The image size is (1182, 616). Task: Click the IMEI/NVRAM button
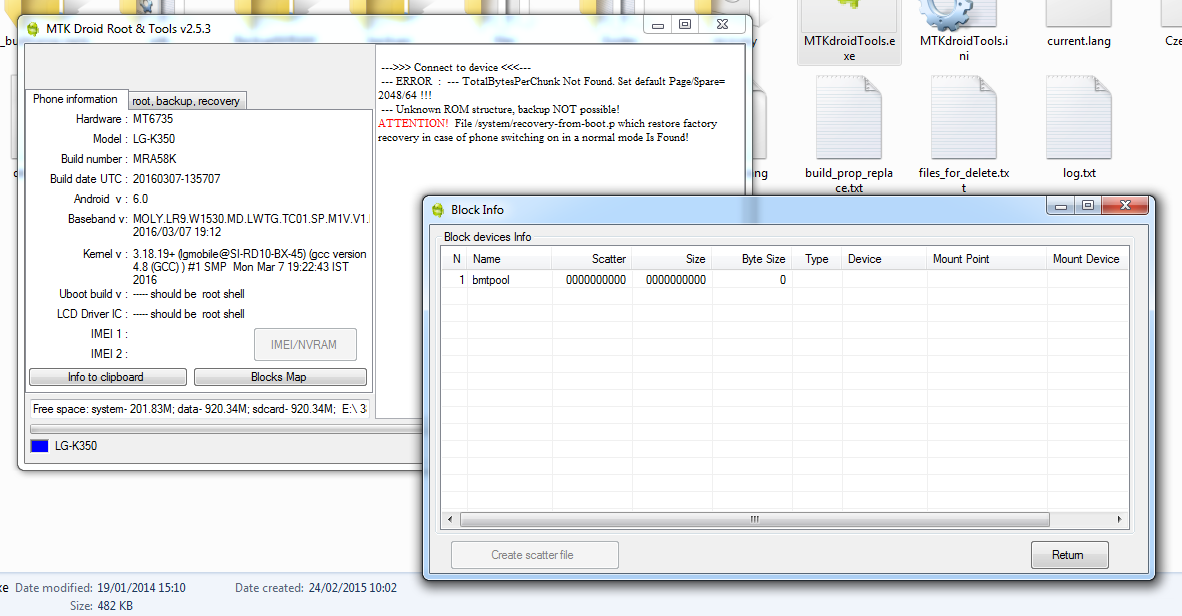305,345
